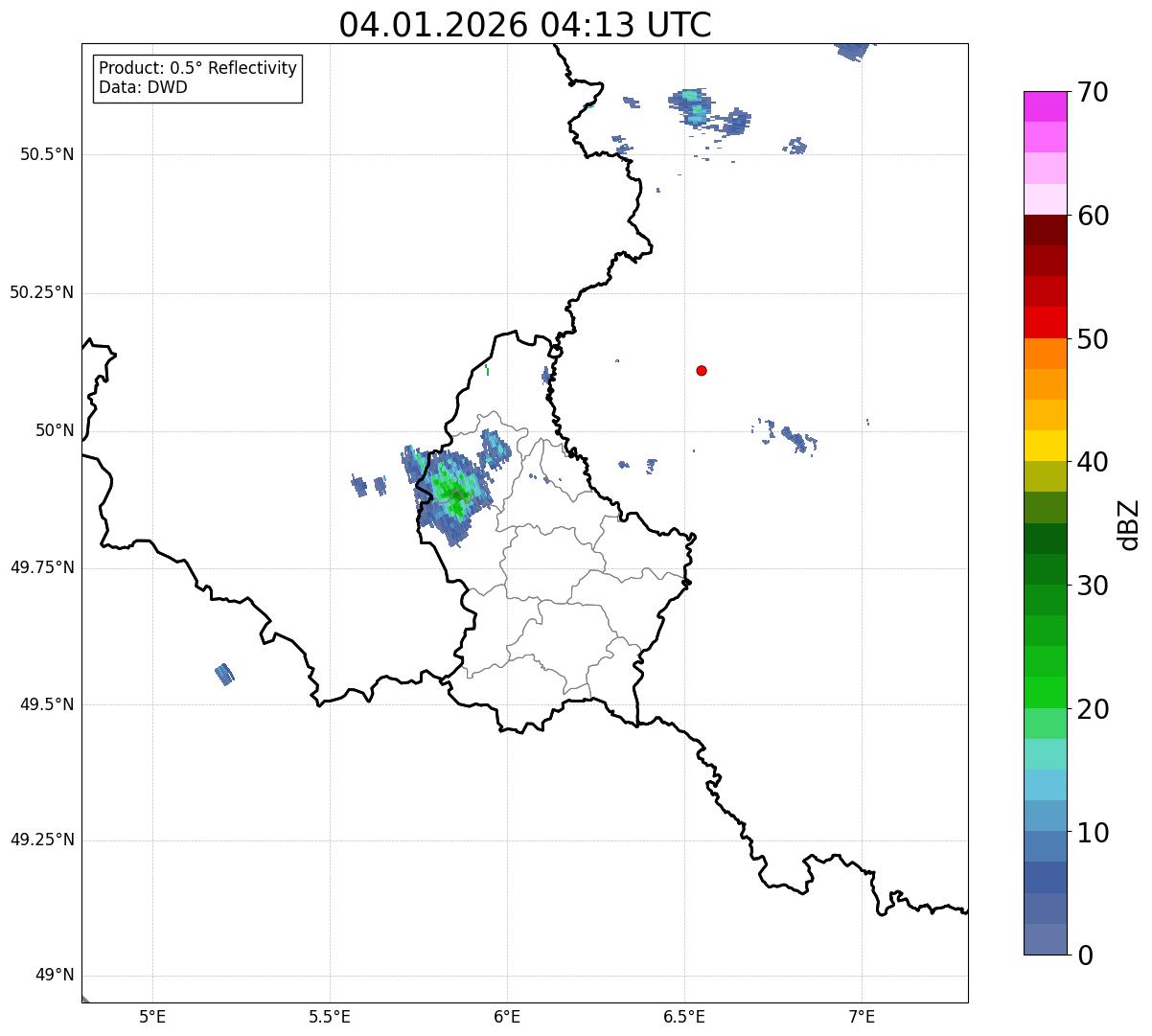Click the "Data: DWD" legend line
The height and width of the screenshot is (1036, 1152).
[x=143, y=87]
